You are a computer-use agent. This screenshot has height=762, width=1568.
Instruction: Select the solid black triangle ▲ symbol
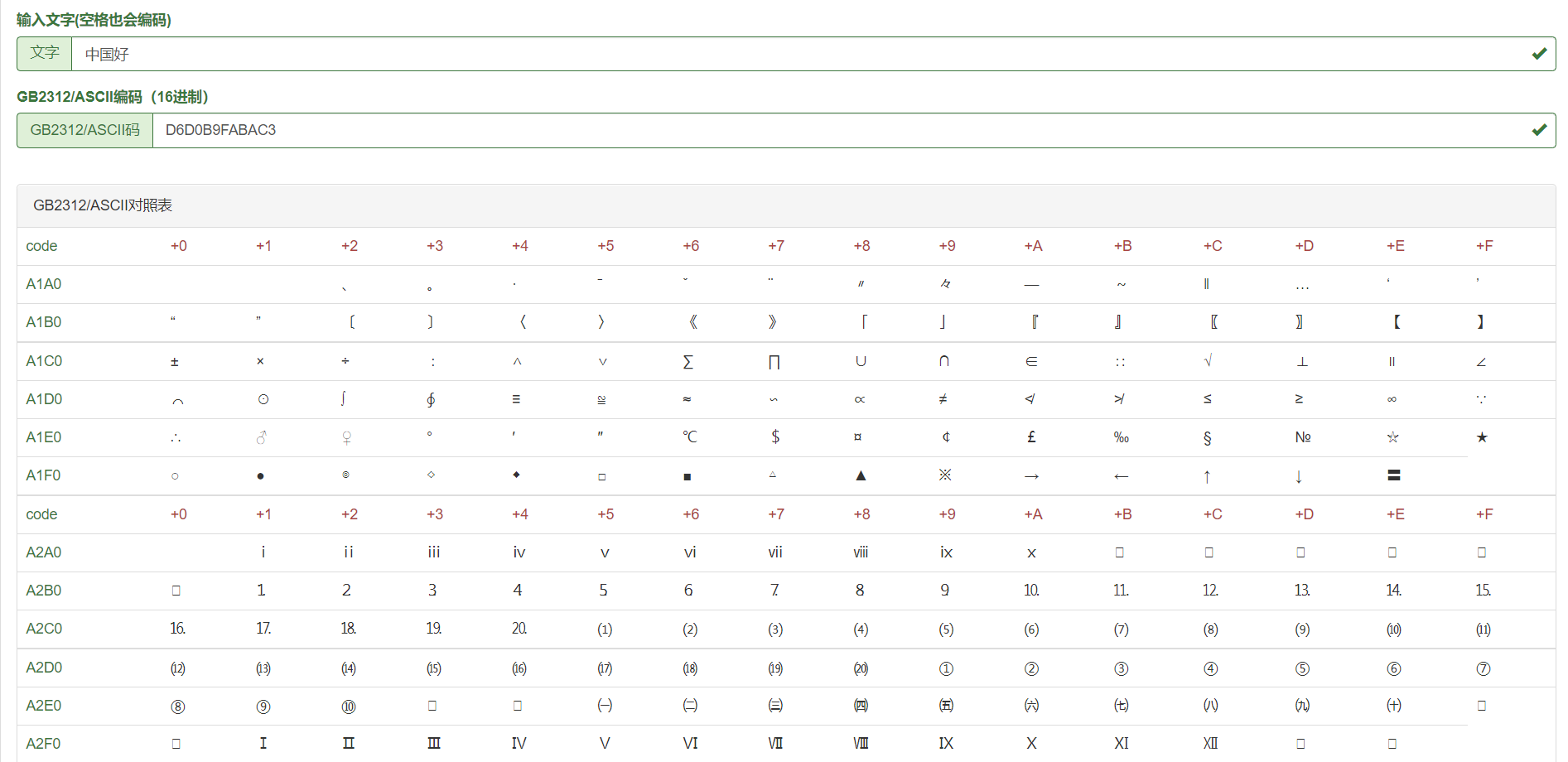click(x=861, y=475)
